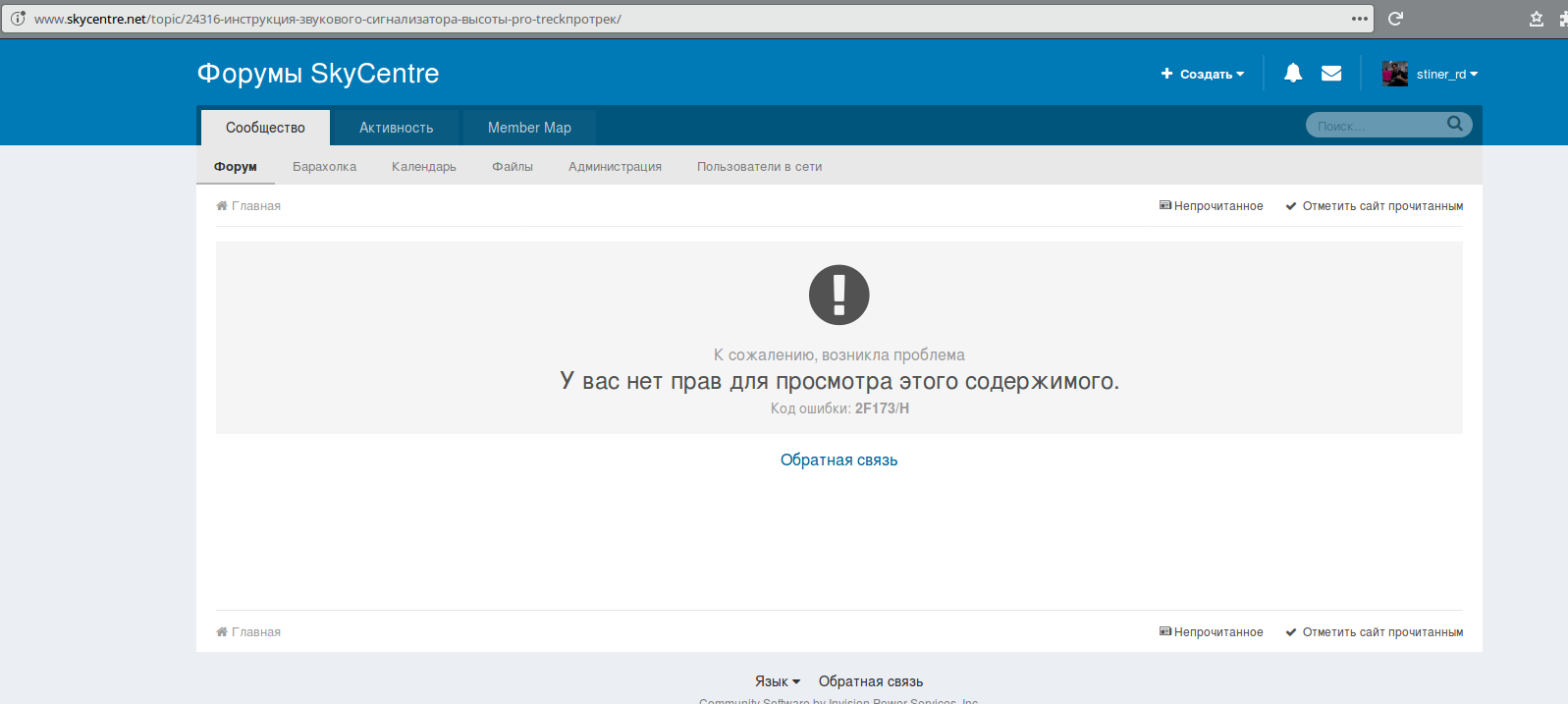Click the error code 2F173/H text
1568x704 pixels.
tap(882, 408)
